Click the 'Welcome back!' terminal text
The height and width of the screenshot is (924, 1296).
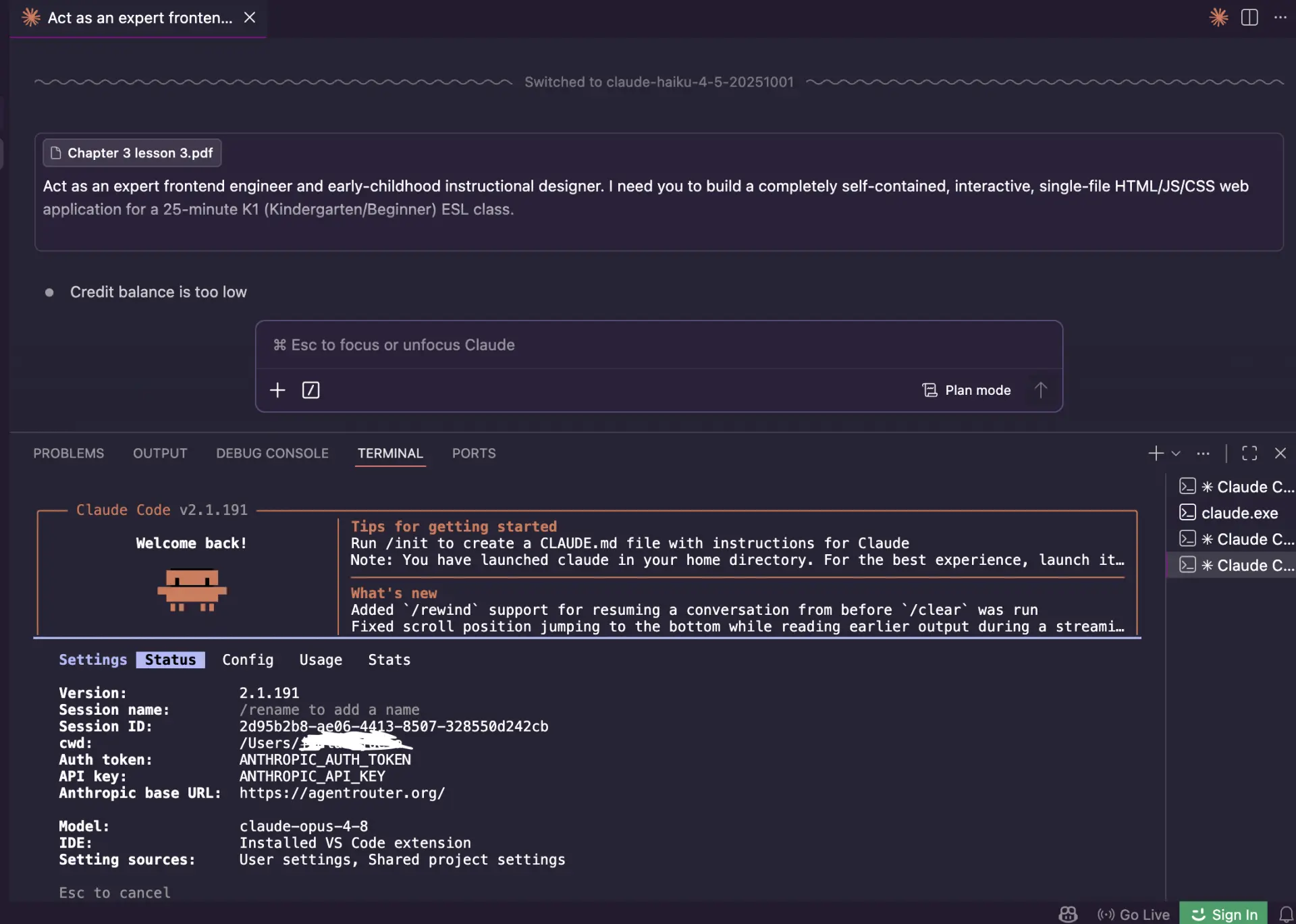point(191,543)
